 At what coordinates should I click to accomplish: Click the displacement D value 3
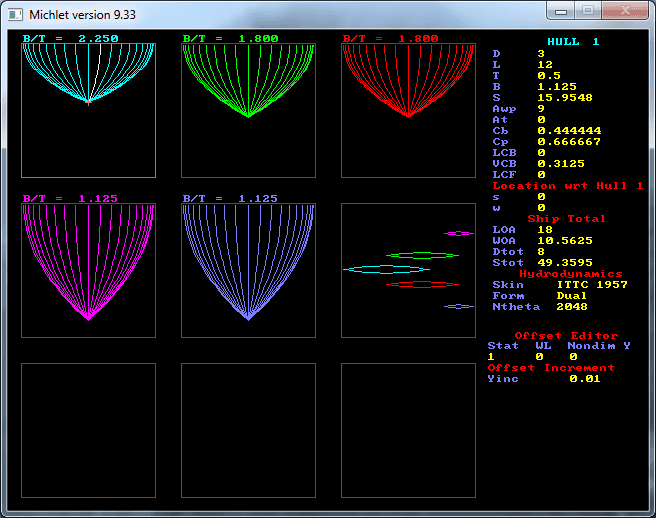(x=541, y=54)
